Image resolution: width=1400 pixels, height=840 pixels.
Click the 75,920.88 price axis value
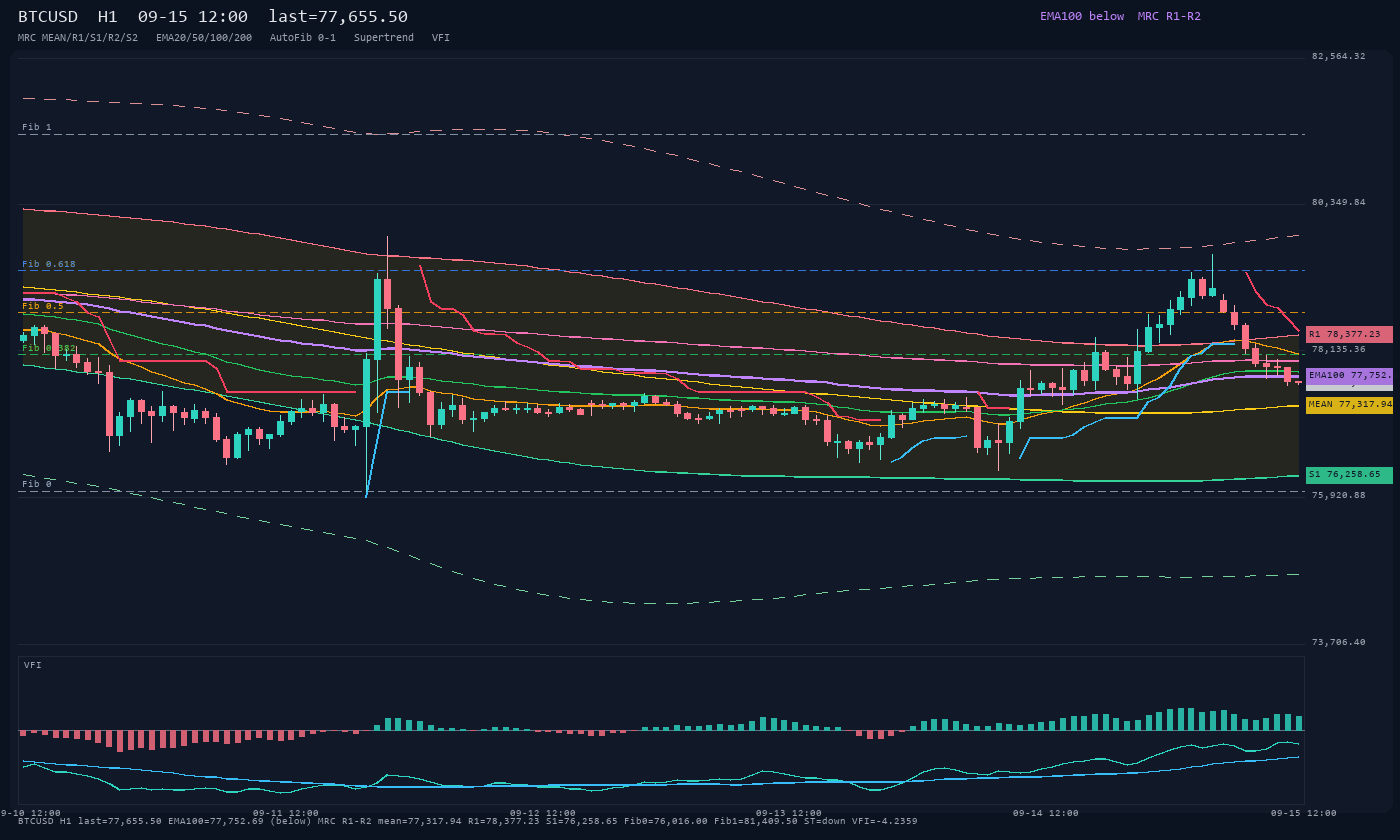click(1338, 495)
